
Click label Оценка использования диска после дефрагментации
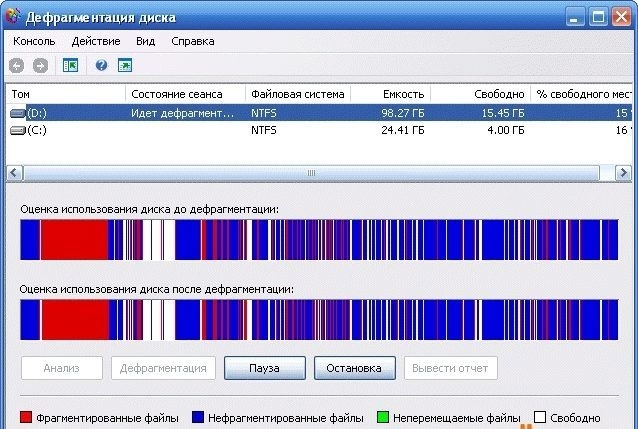[157, 289]
